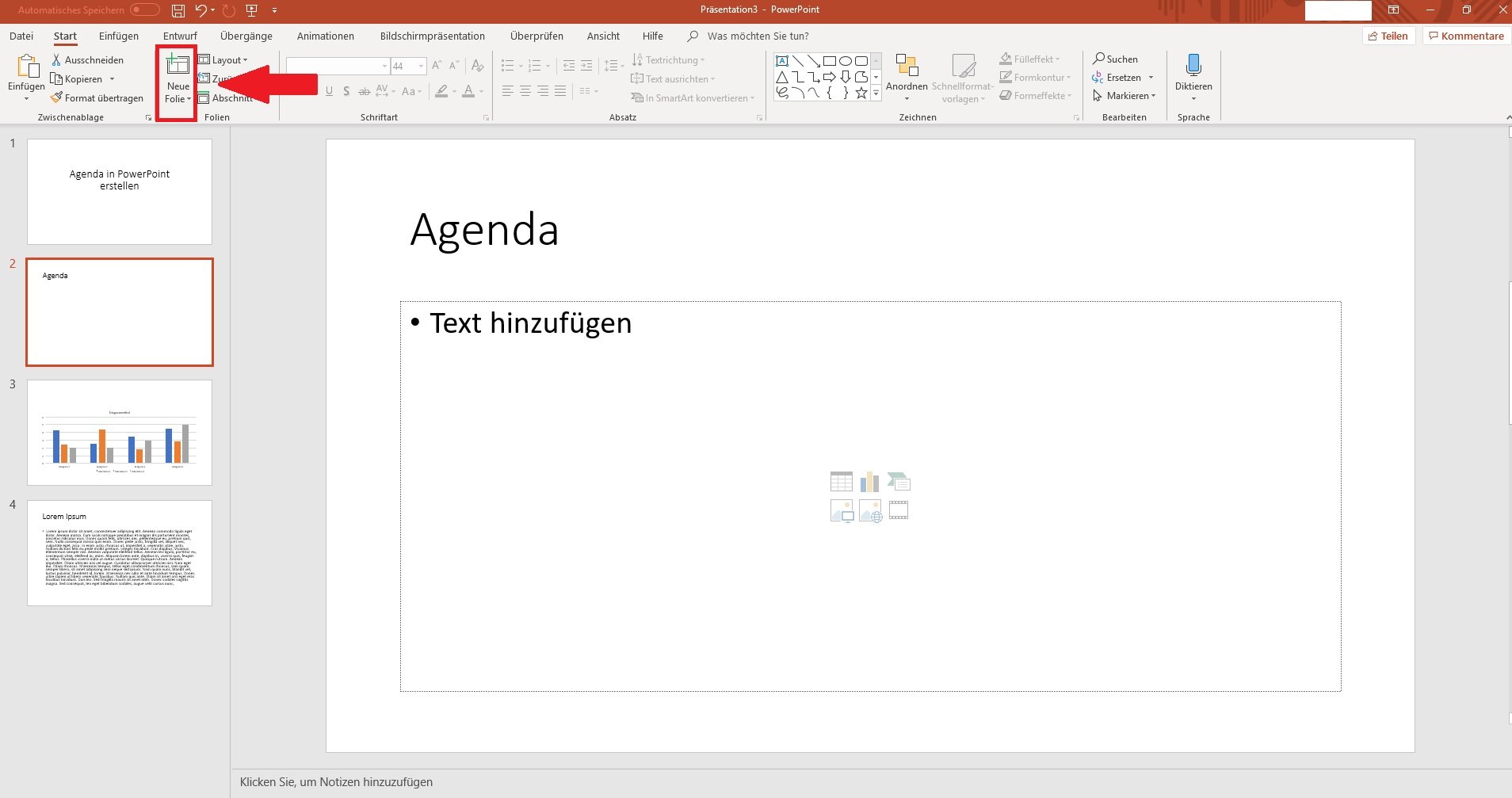Expand shapes gallery more arrow
This screenshot has width=1512, height=798.
coord(876,94)
